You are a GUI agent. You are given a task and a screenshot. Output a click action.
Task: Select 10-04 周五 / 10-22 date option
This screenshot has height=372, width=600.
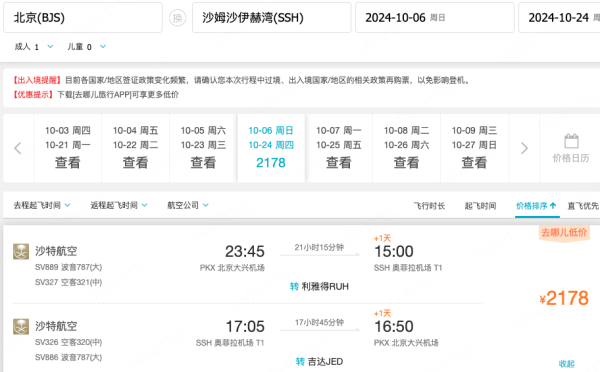pyautogui.click(x=135, y=148)
